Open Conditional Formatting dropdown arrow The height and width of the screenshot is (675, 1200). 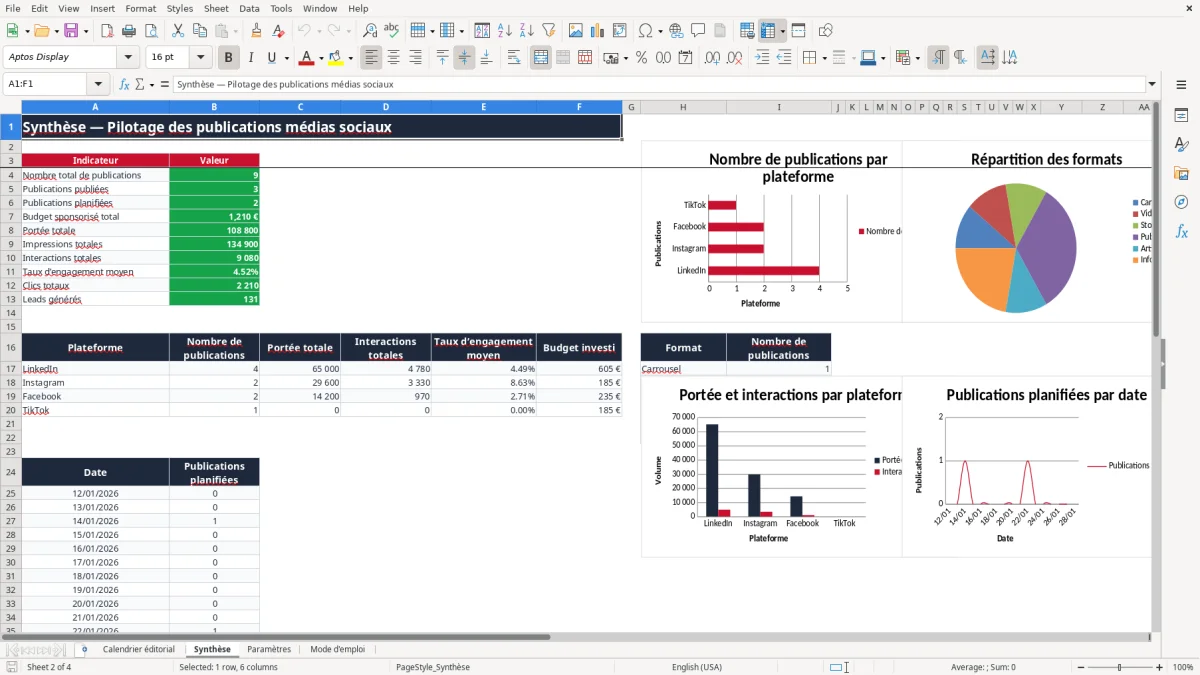click(x=917, y=58)
